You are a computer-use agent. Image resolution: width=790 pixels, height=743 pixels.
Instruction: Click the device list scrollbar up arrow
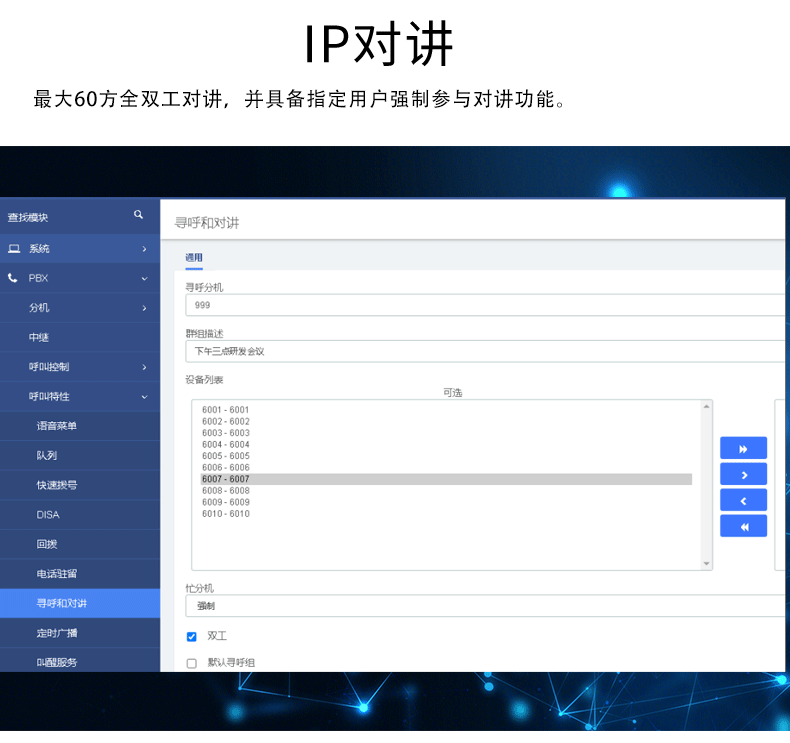[x=706, y=407]
